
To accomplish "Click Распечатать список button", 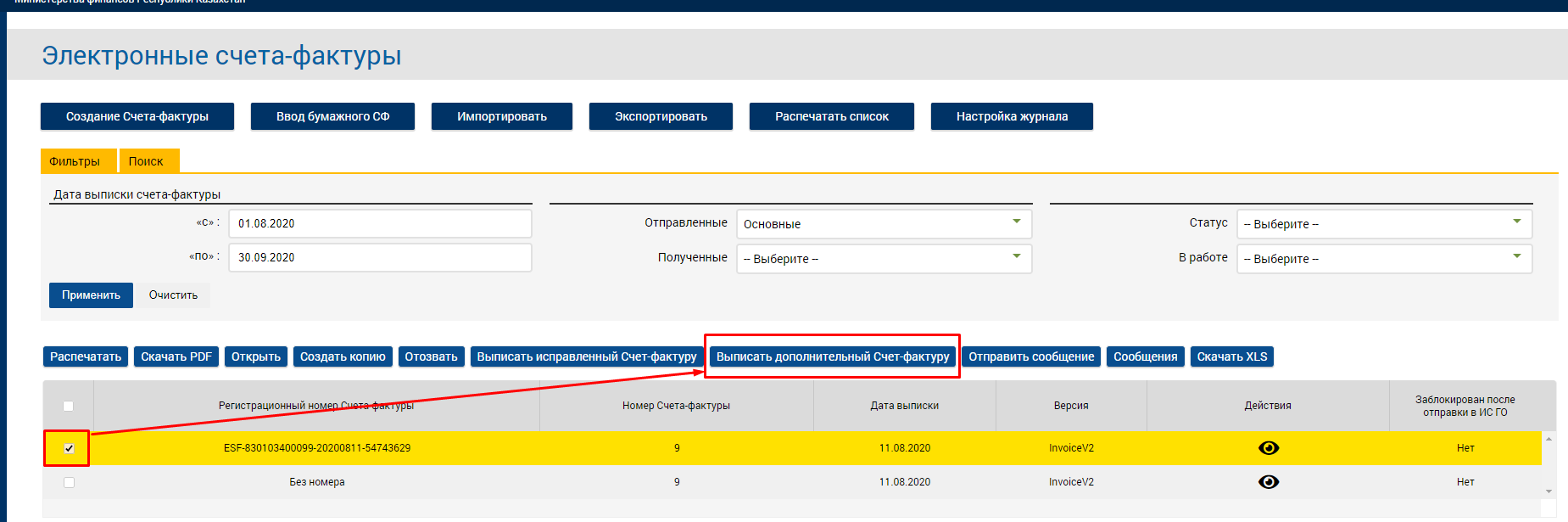I will (832, 116).
